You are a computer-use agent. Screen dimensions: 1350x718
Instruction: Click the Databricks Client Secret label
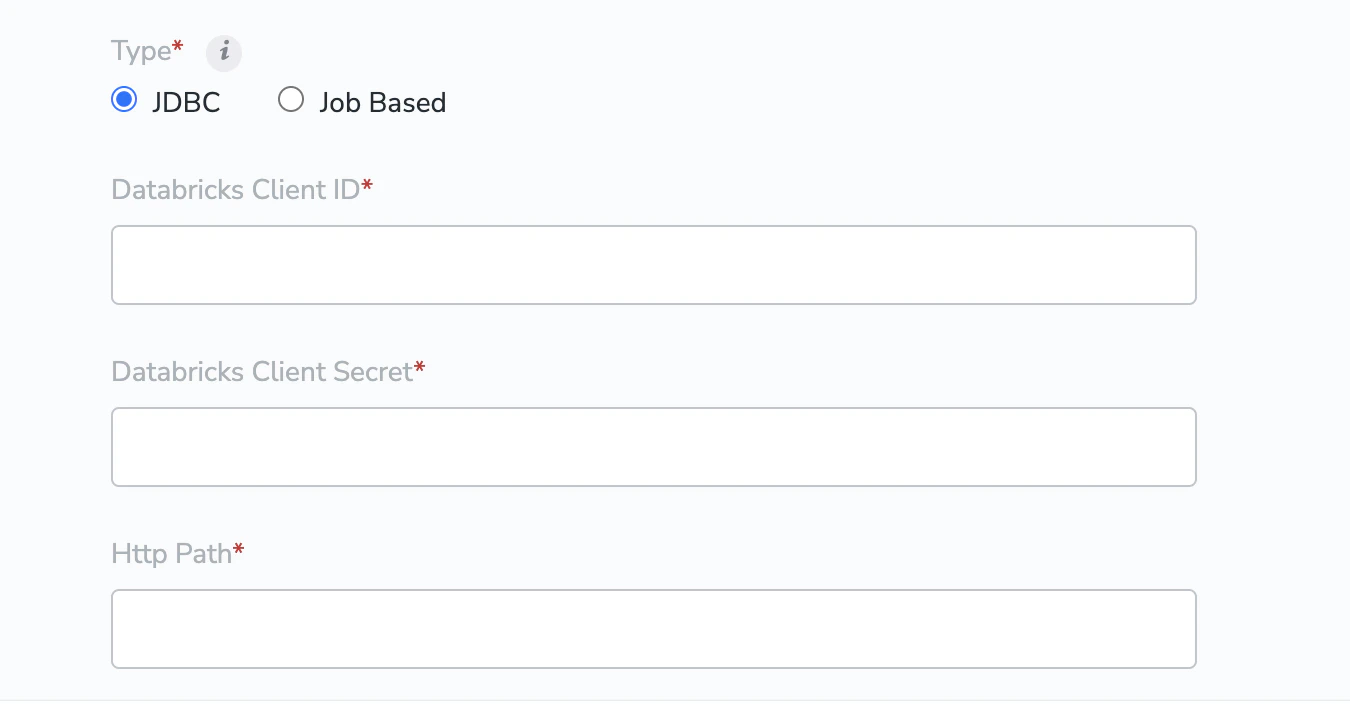262,371
